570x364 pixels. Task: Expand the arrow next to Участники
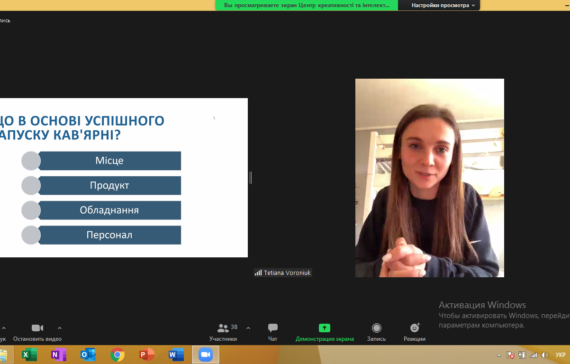coord(248,328)
